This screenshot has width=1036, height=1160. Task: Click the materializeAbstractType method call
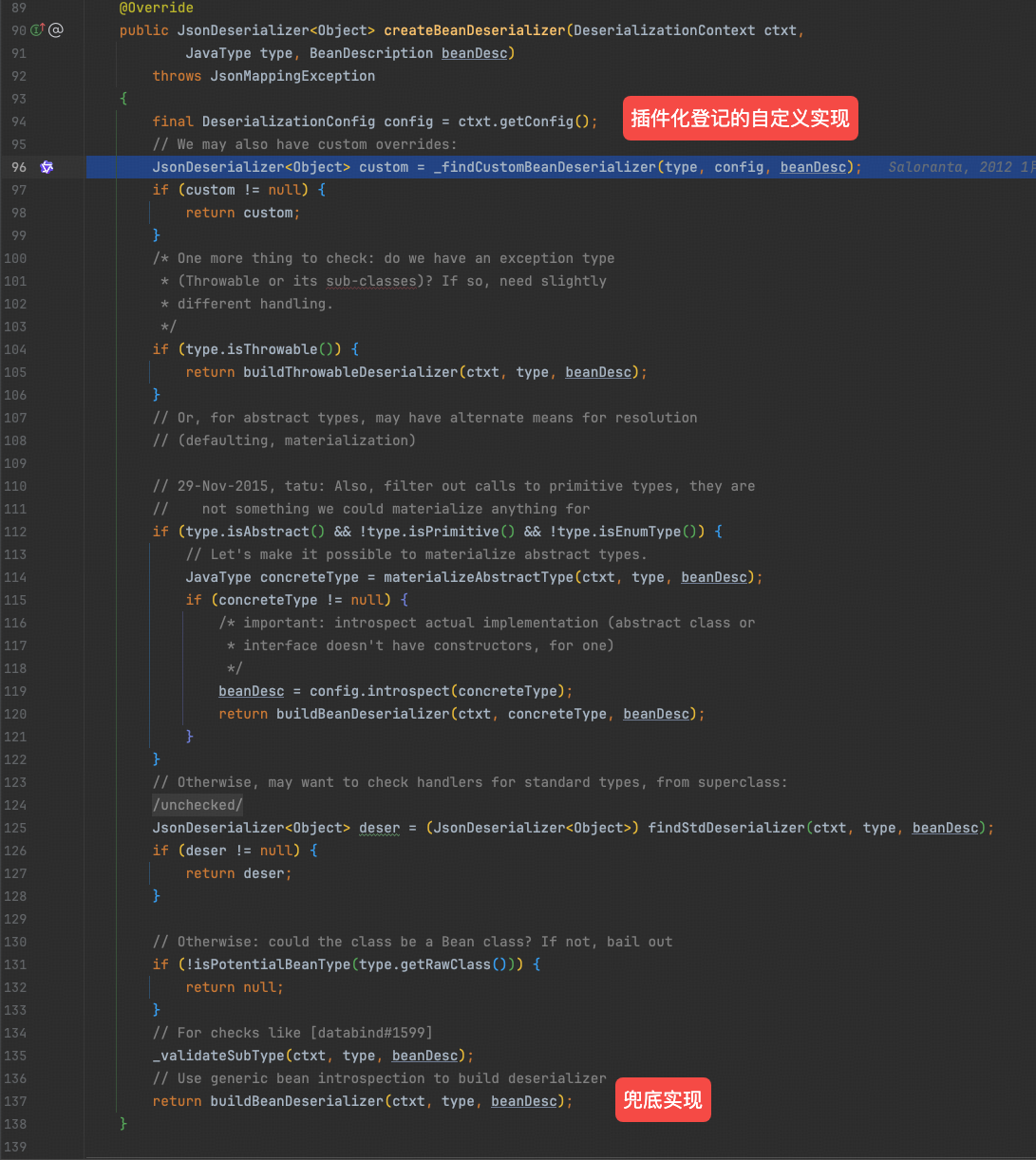479,577
